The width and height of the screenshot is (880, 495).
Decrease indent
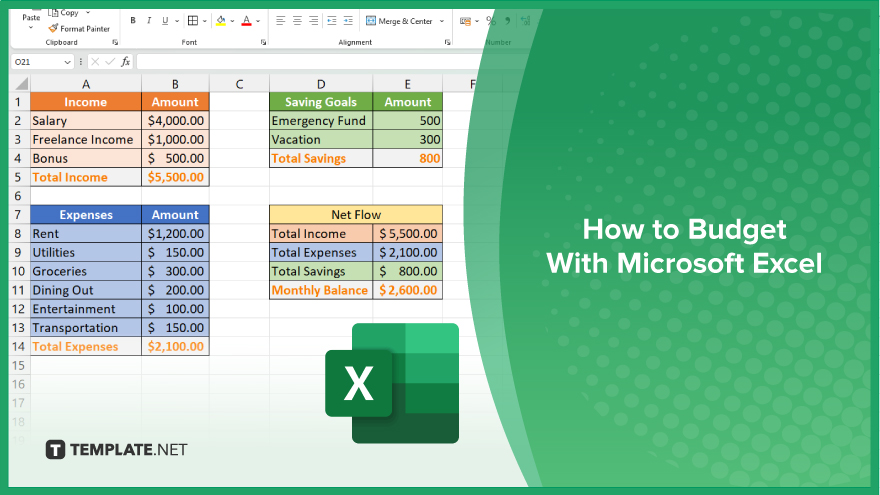[x=332, y=21]
